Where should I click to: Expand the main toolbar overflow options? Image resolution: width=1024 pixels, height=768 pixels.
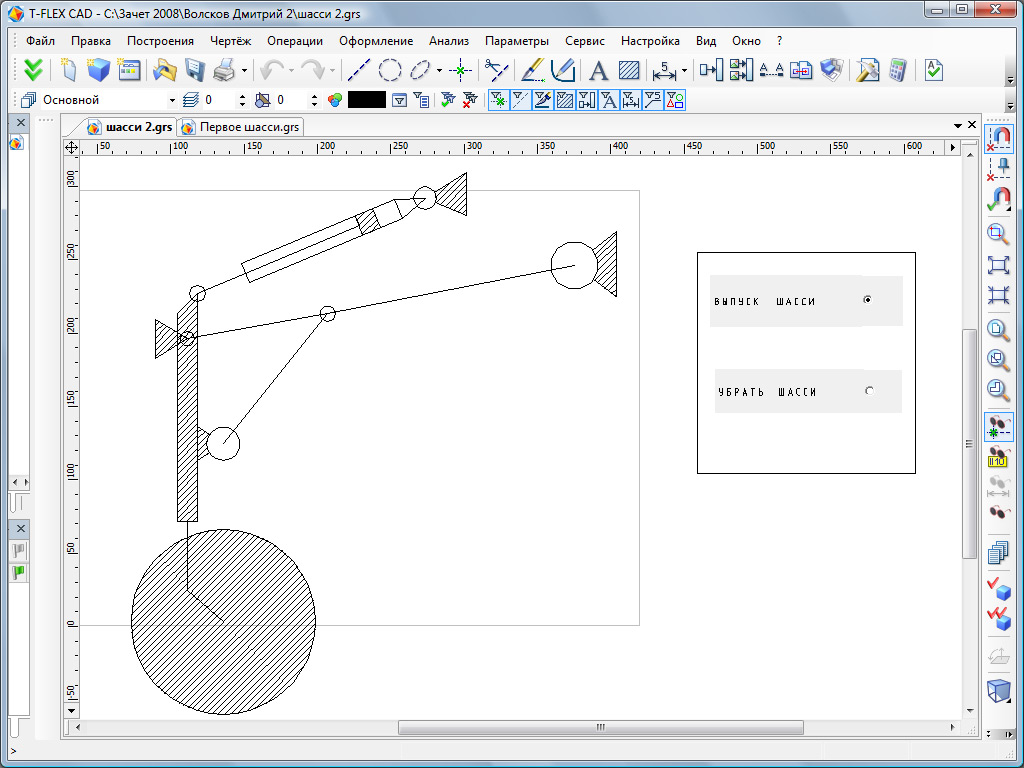(x=1010, y=79)
